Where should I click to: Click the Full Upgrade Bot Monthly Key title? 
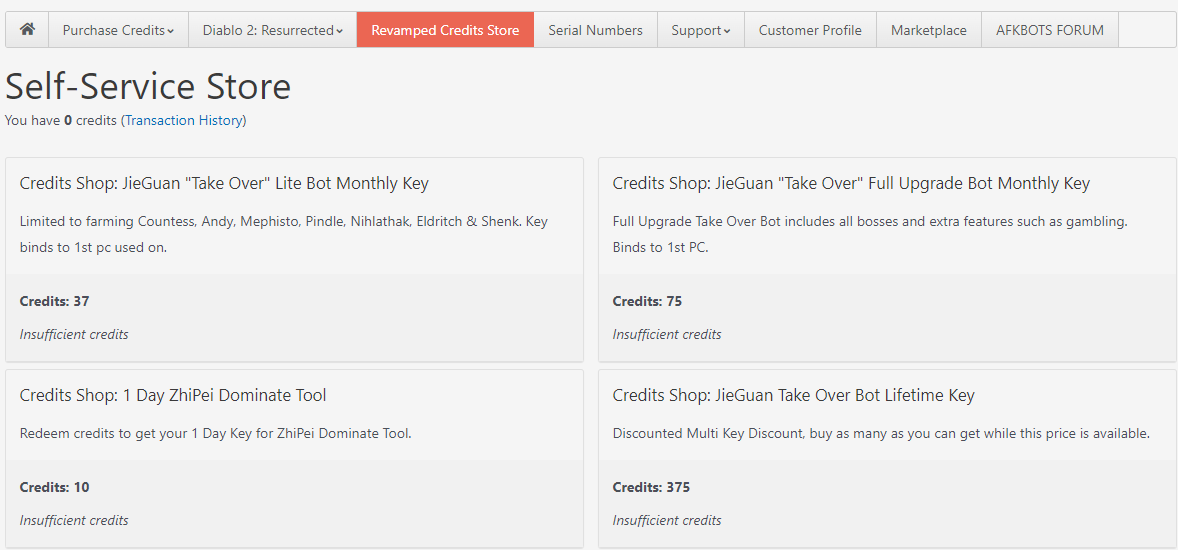pos(851,183)
